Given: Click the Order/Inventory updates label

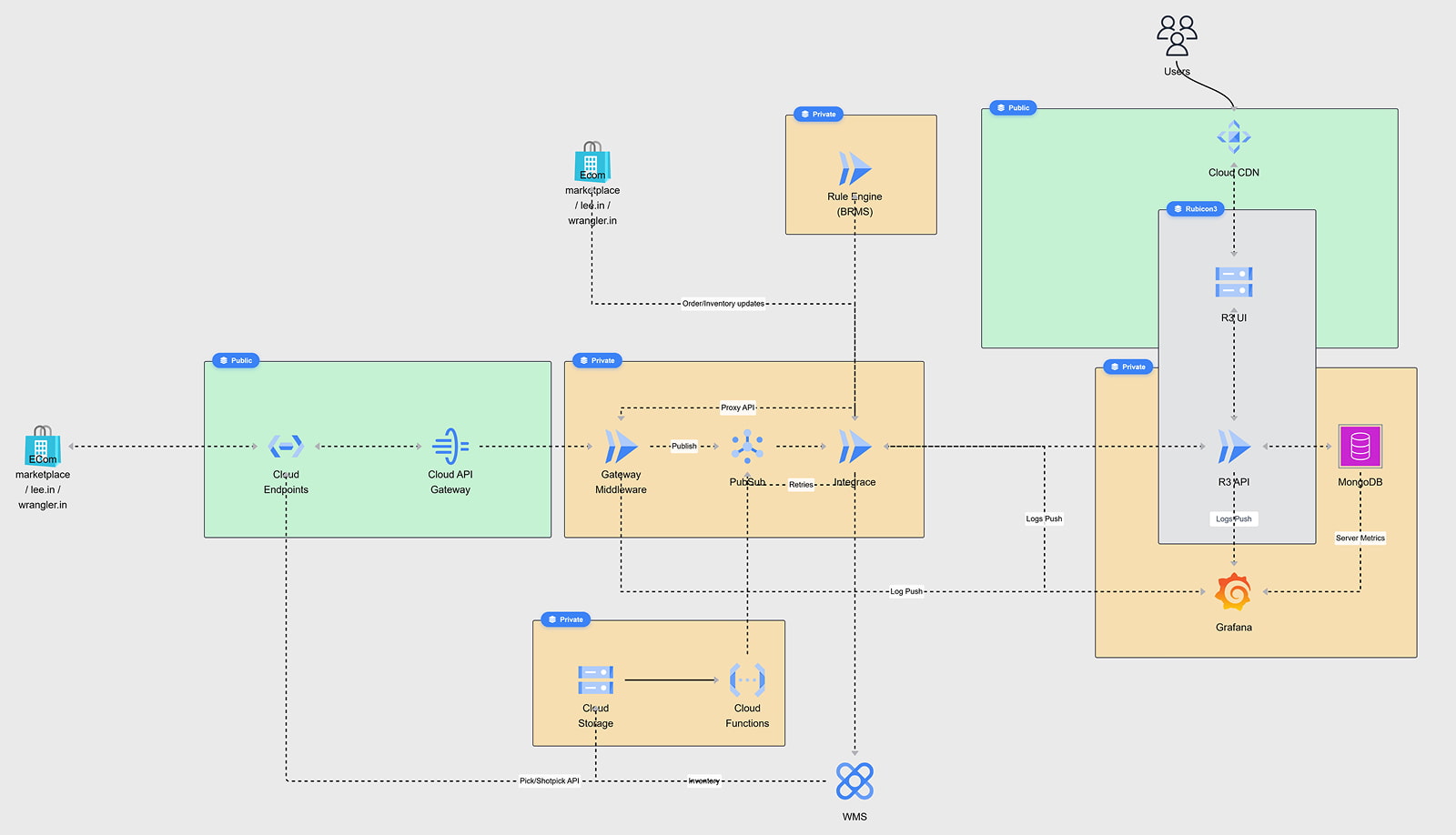Looking at the screenshot, I should point(725,304).
